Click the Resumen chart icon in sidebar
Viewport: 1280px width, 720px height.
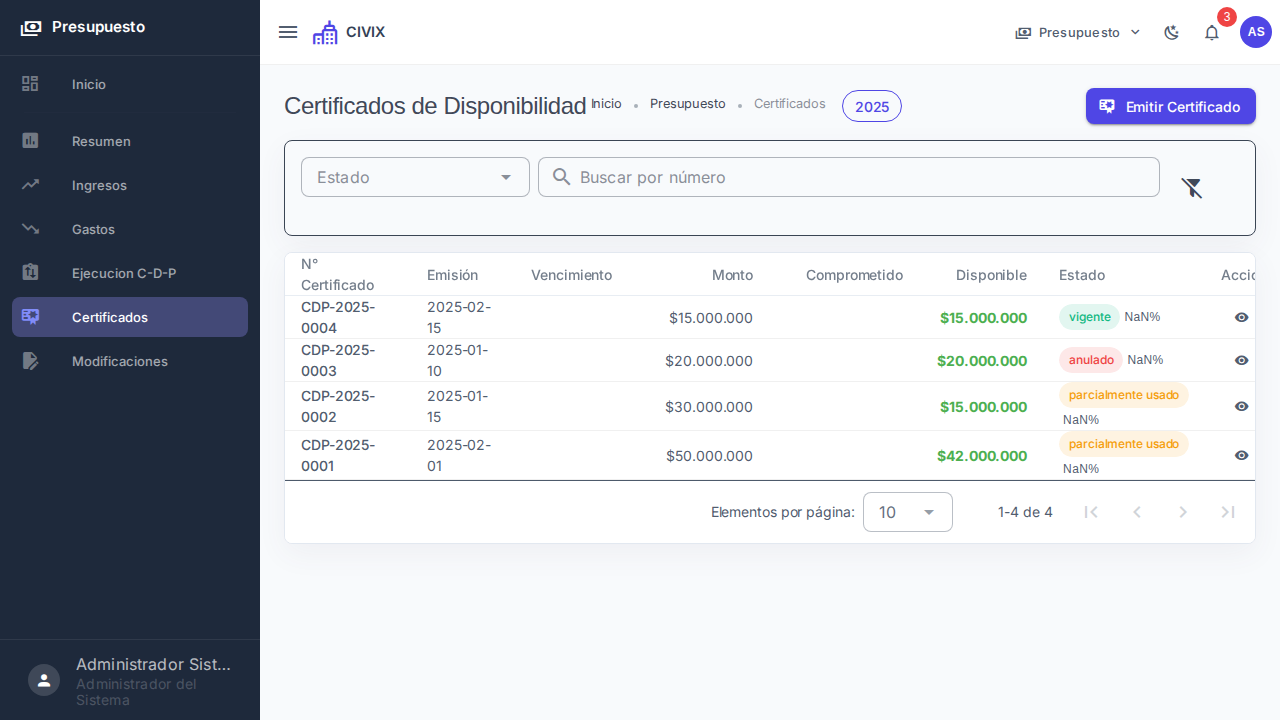(x=30, y=141)
